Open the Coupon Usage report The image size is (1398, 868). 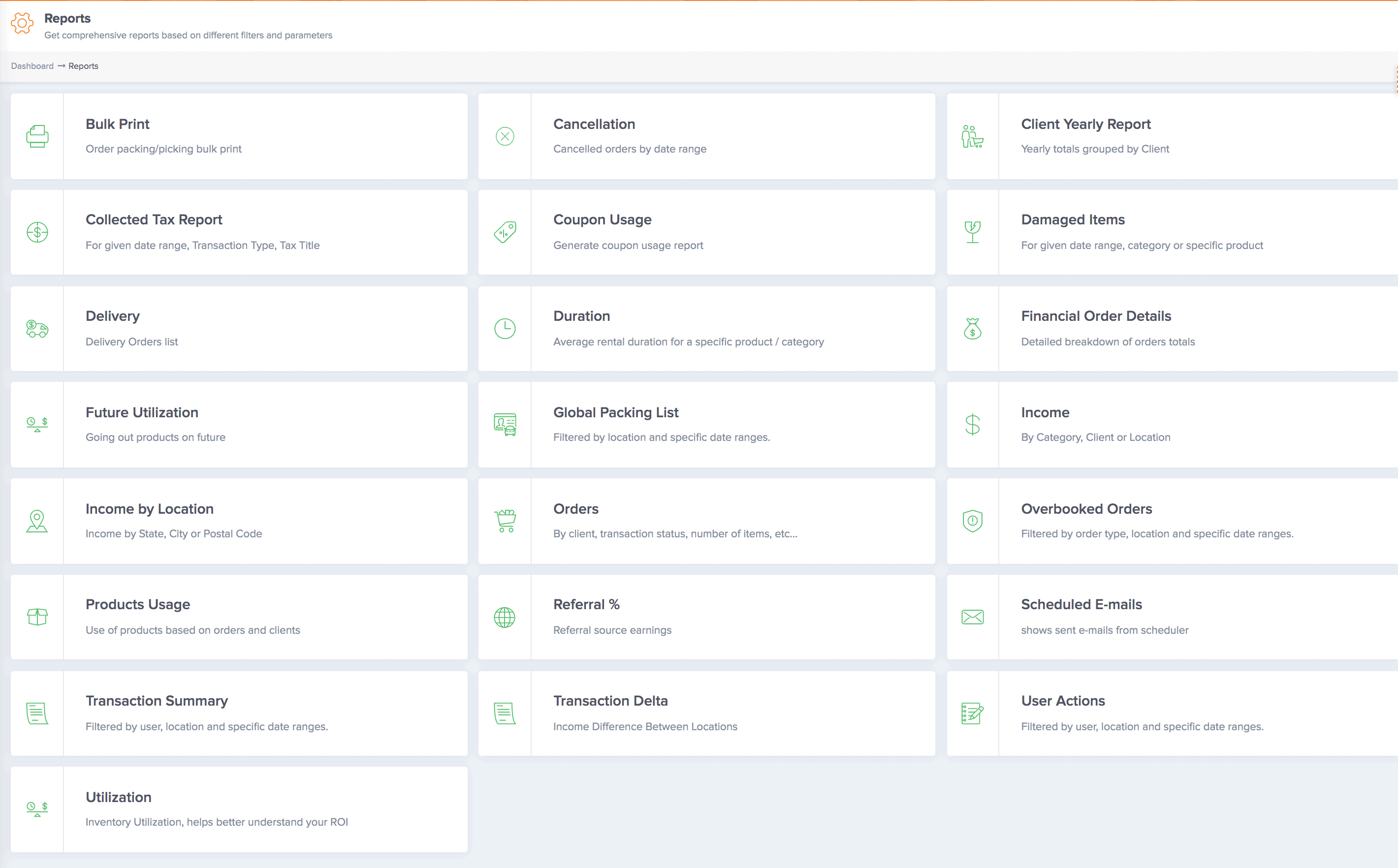(602, 220)
